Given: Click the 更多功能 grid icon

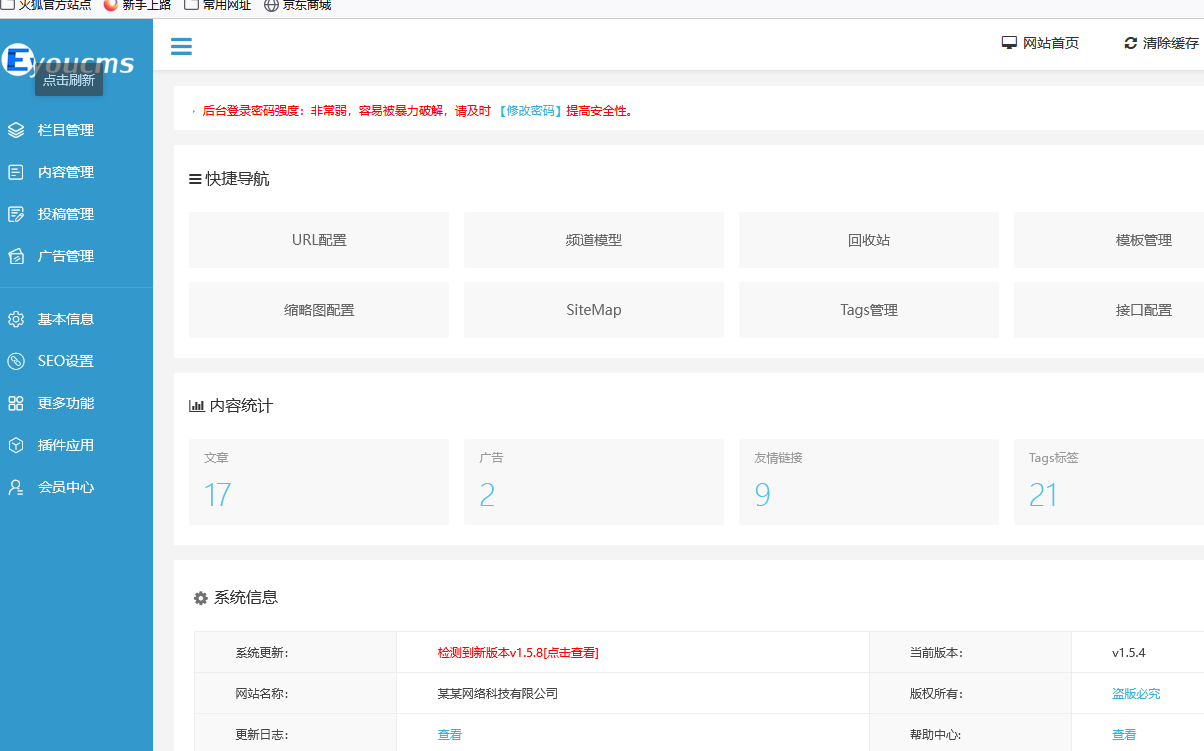Looking at the screenshot, I should click(16, 403).
